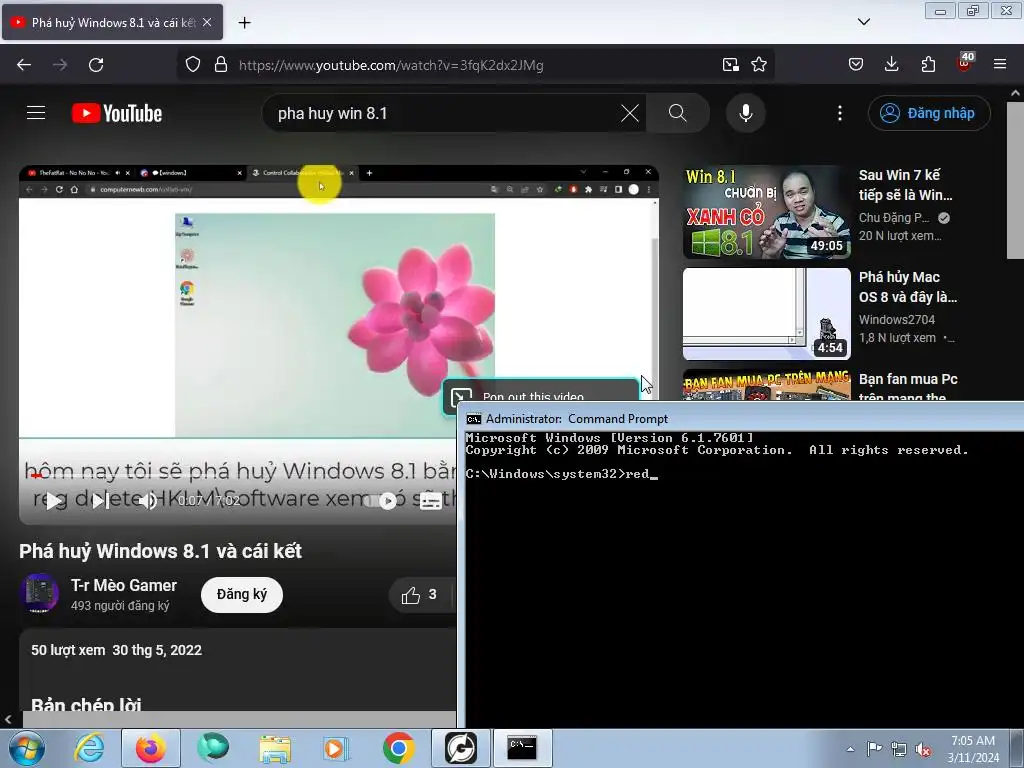Open Phá hủy Mac OS 8 video title

(x=908, y=287)
